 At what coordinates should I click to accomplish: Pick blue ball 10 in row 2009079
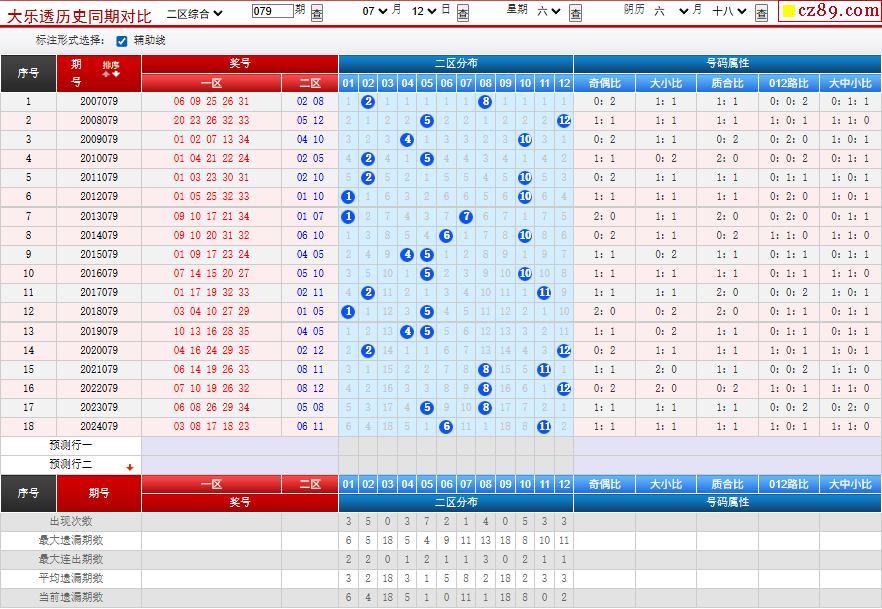click(x=525, y=139)
